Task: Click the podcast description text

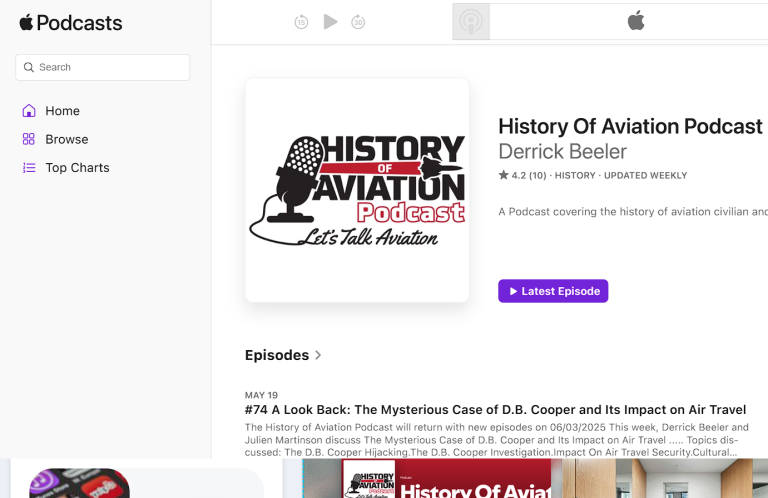Action: point(633,212)
